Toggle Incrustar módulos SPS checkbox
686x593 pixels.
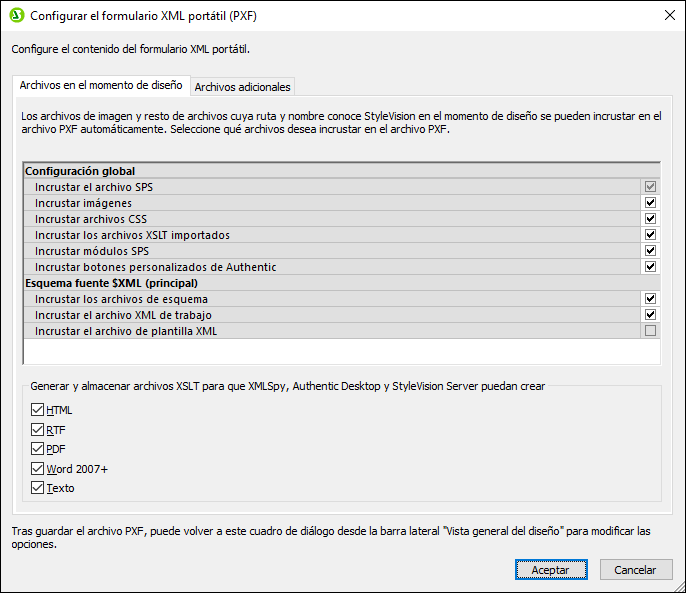[x=650, y=251]
